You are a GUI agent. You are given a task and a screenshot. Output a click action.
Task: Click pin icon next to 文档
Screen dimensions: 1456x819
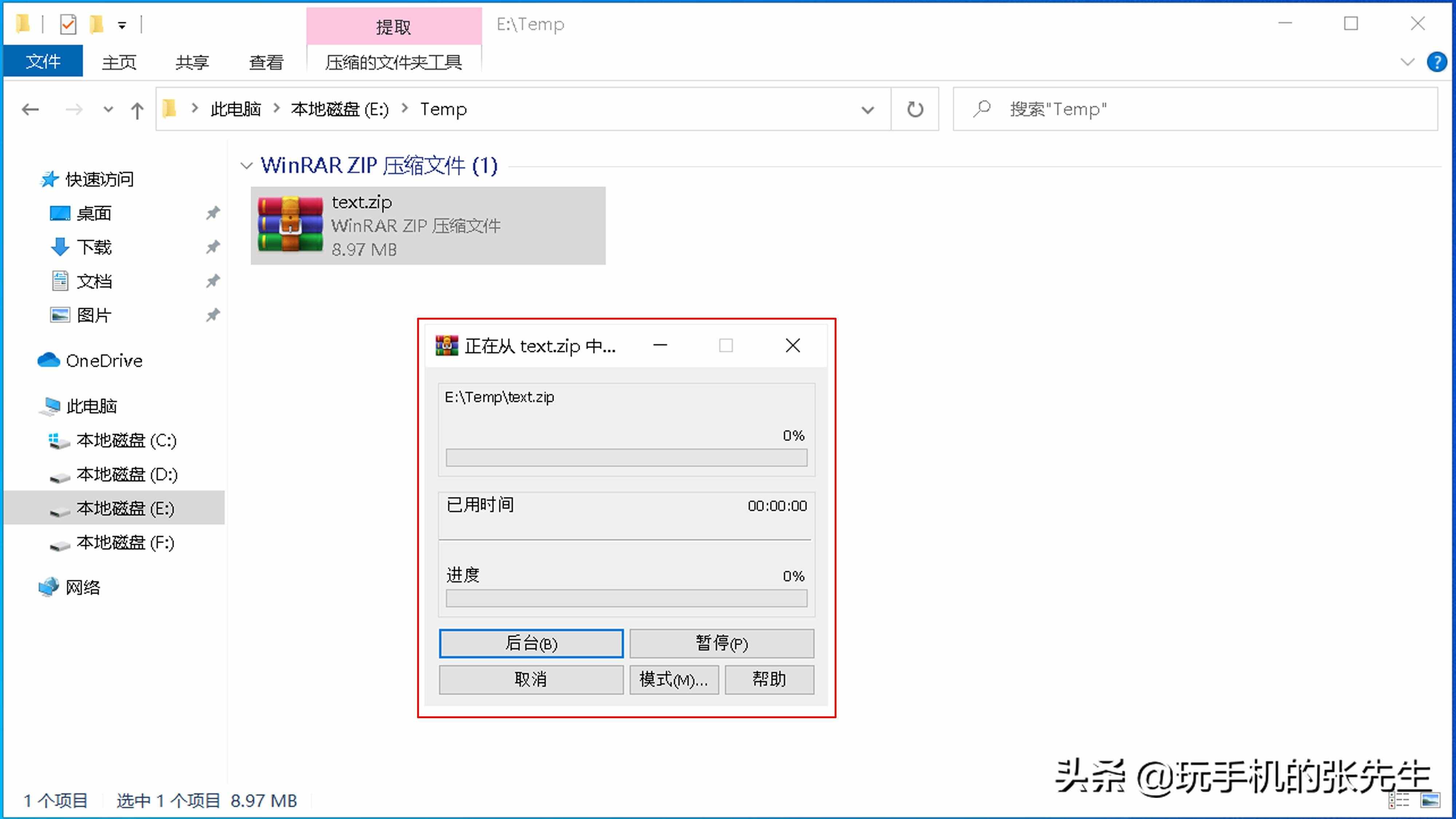[x=213, y=281]
